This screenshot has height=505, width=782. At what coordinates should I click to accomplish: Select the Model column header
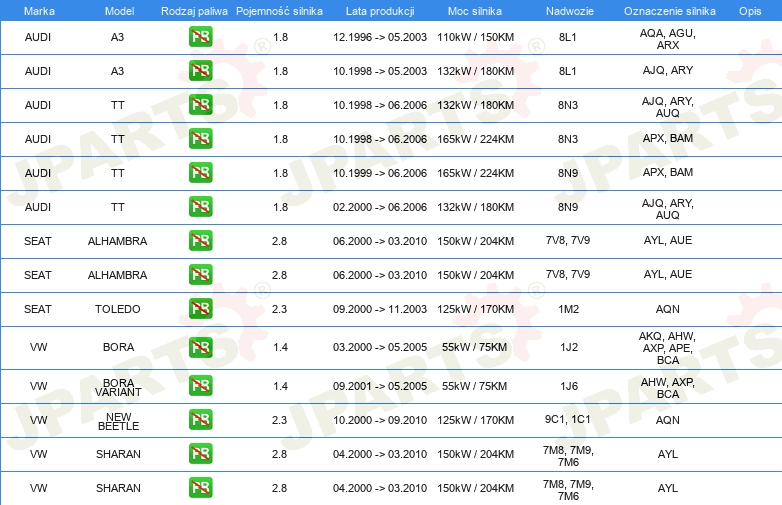tap(119, 11)
